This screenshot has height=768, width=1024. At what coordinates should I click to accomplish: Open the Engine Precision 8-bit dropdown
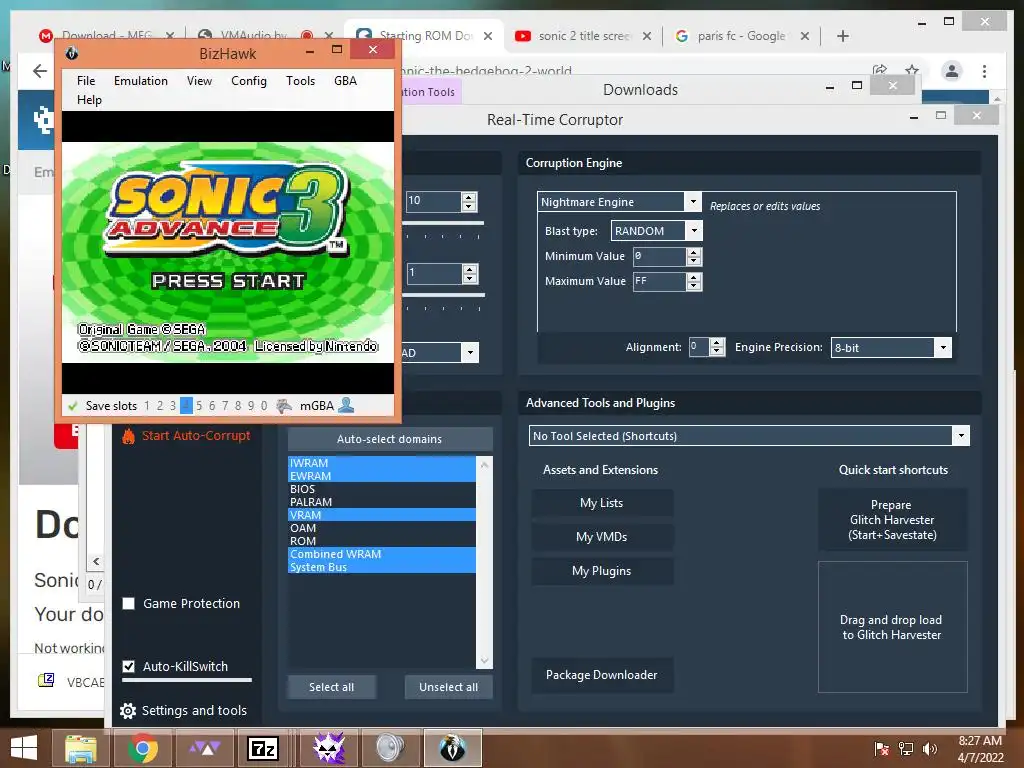(942, 347)
